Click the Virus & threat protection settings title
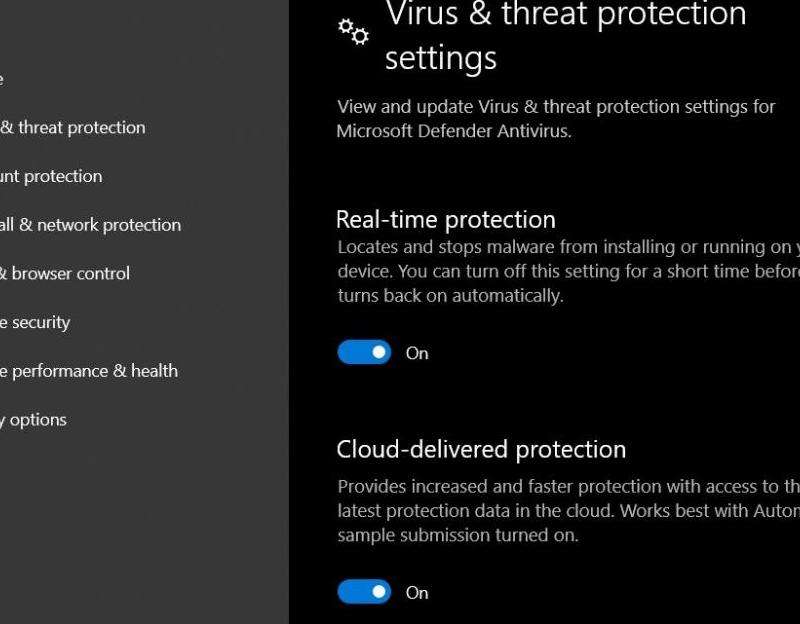Image resolution: width=800 pixels, height=624 pixels. 565,35
